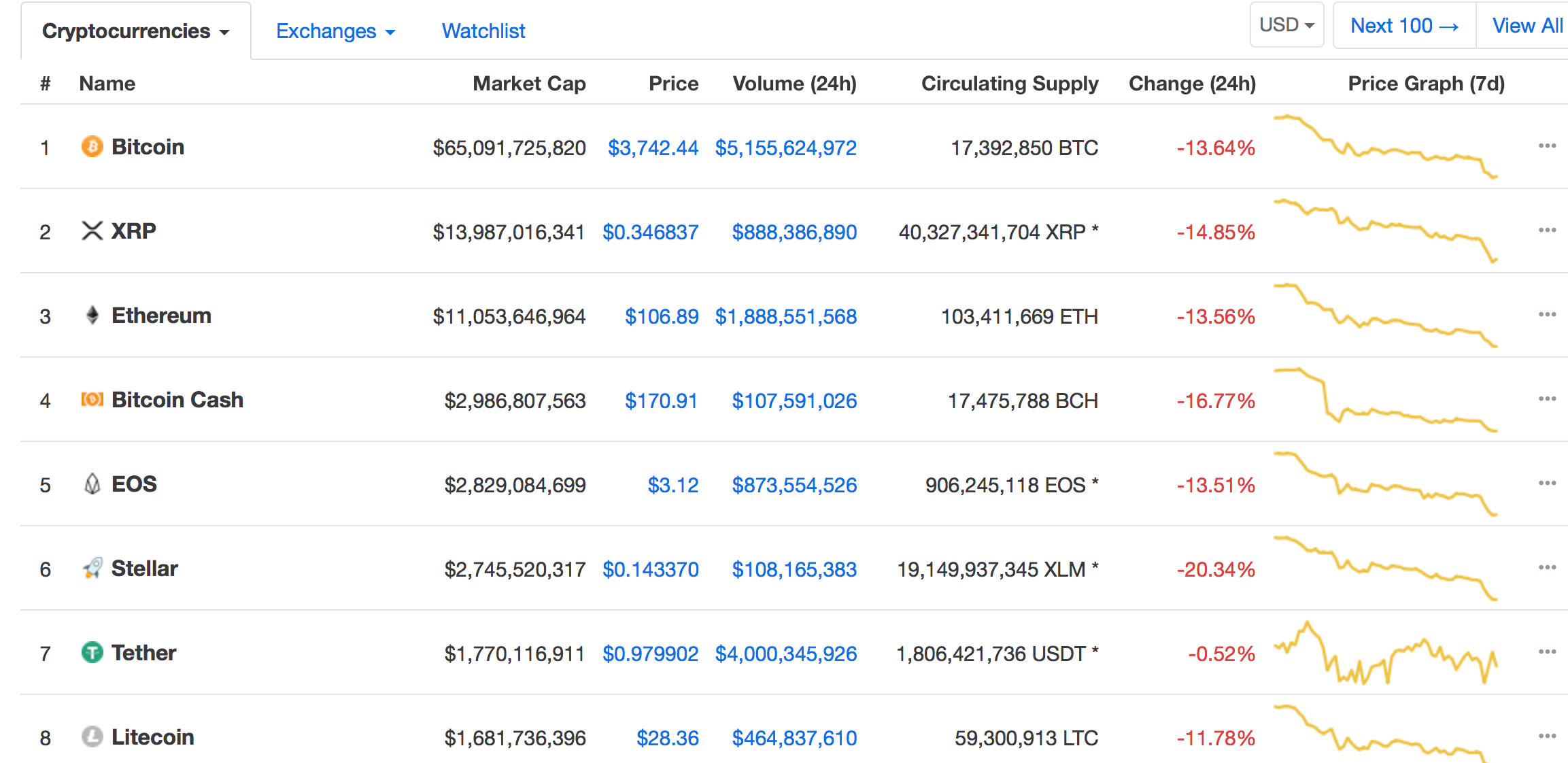Open XRP 7-day price graph

[x=1385, y=231]
